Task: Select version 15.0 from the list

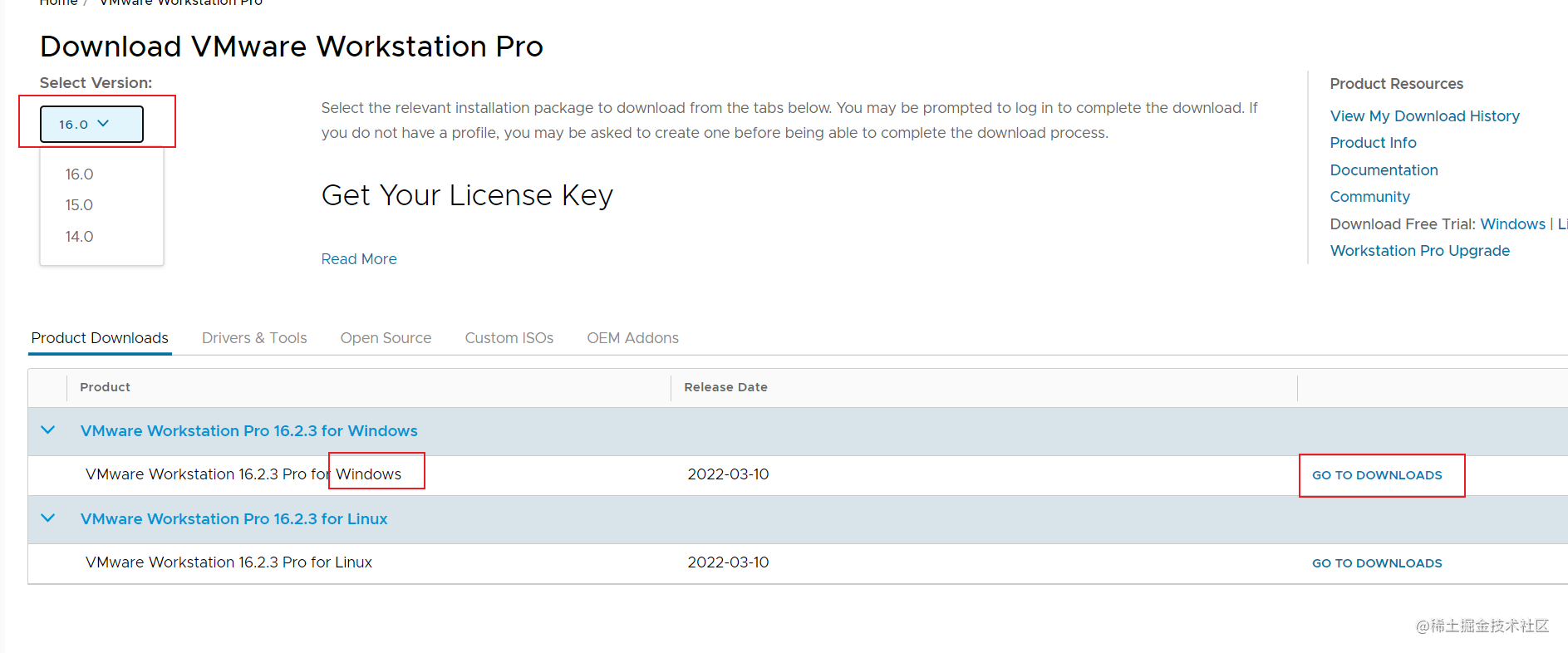Action: click(x=79, y=205)
